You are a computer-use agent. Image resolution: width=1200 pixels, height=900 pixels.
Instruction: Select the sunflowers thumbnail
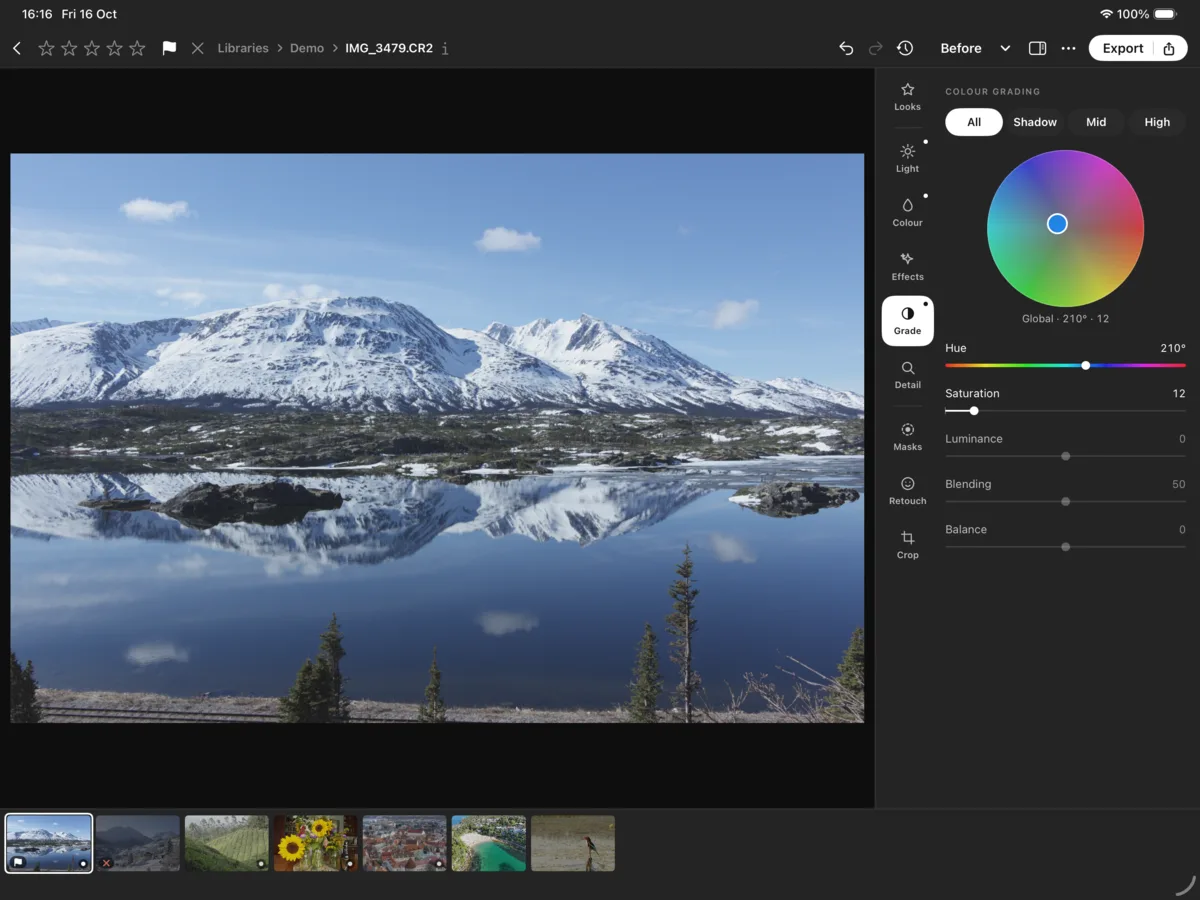[316, 843]
